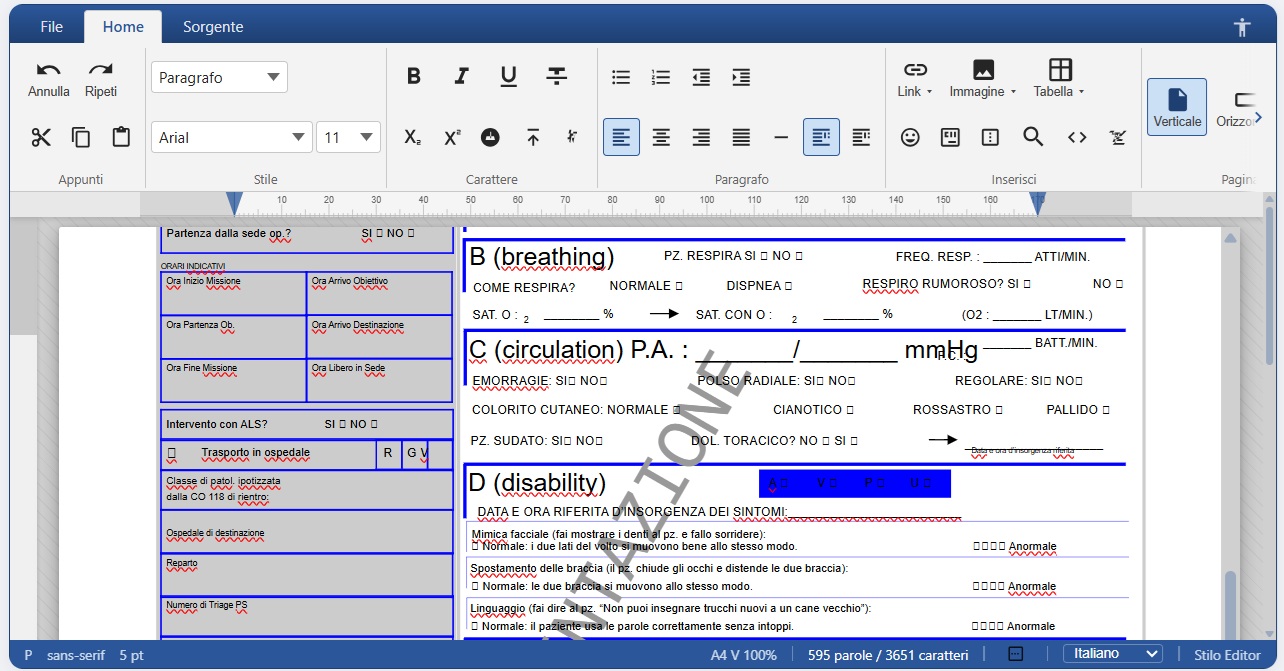
Task: Increase paragraph indent
Action: (x=741, y=77)
